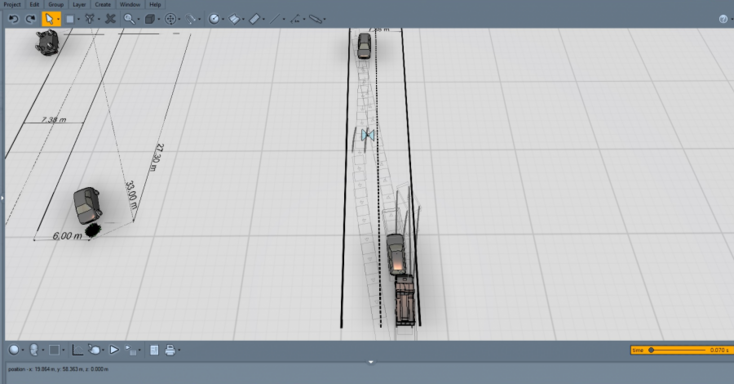Screen dimensions: 734x384
Task: Click the redo arrow icon
Action: tap(30, 19)
